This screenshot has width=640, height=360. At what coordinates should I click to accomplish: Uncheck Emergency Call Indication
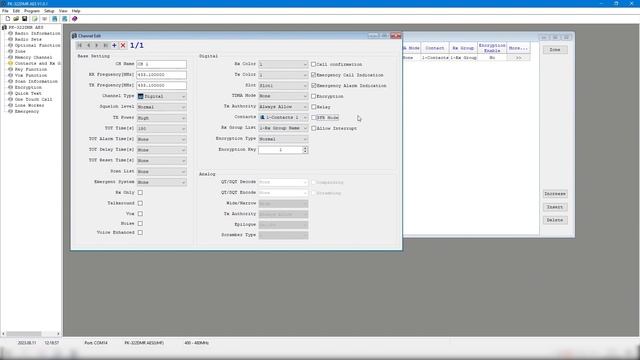[x=313, y=75]
